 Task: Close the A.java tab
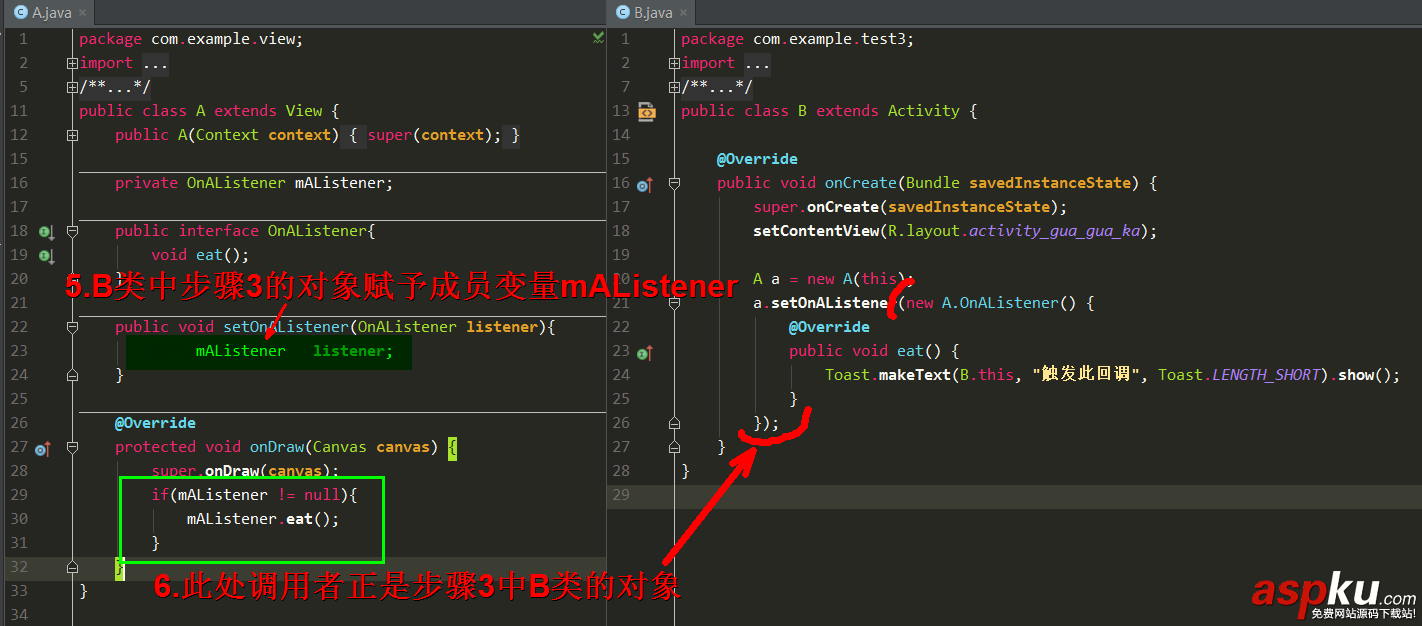pos(83,14)
